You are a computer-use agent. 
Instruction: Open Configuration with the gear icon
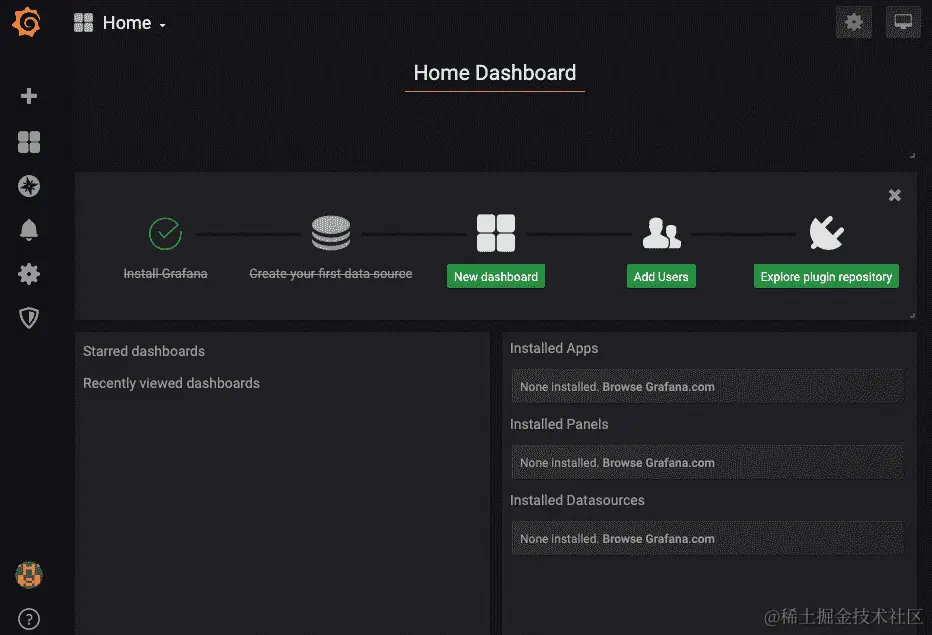click(28, 273)
